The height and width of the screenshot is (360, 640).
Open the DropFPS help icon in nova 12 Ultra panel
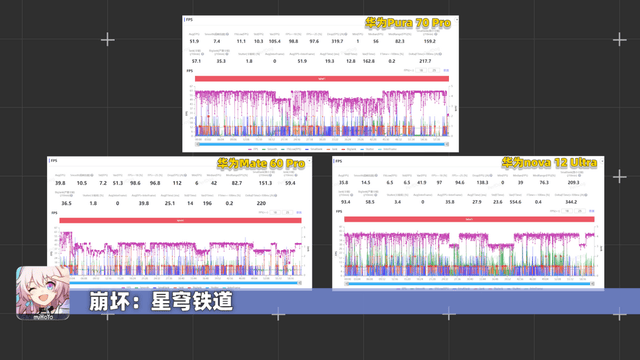point(491,176)
